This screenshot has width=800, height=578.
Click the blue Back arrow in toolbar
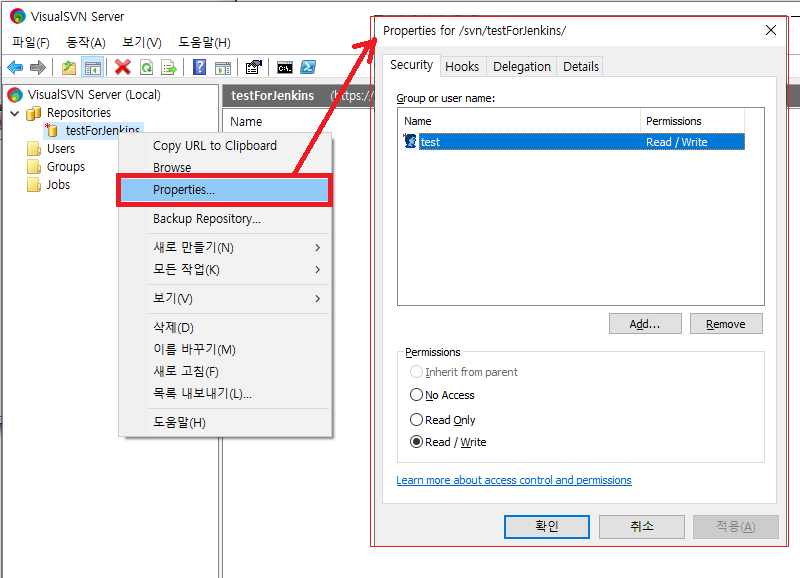[x=15, y=67]
